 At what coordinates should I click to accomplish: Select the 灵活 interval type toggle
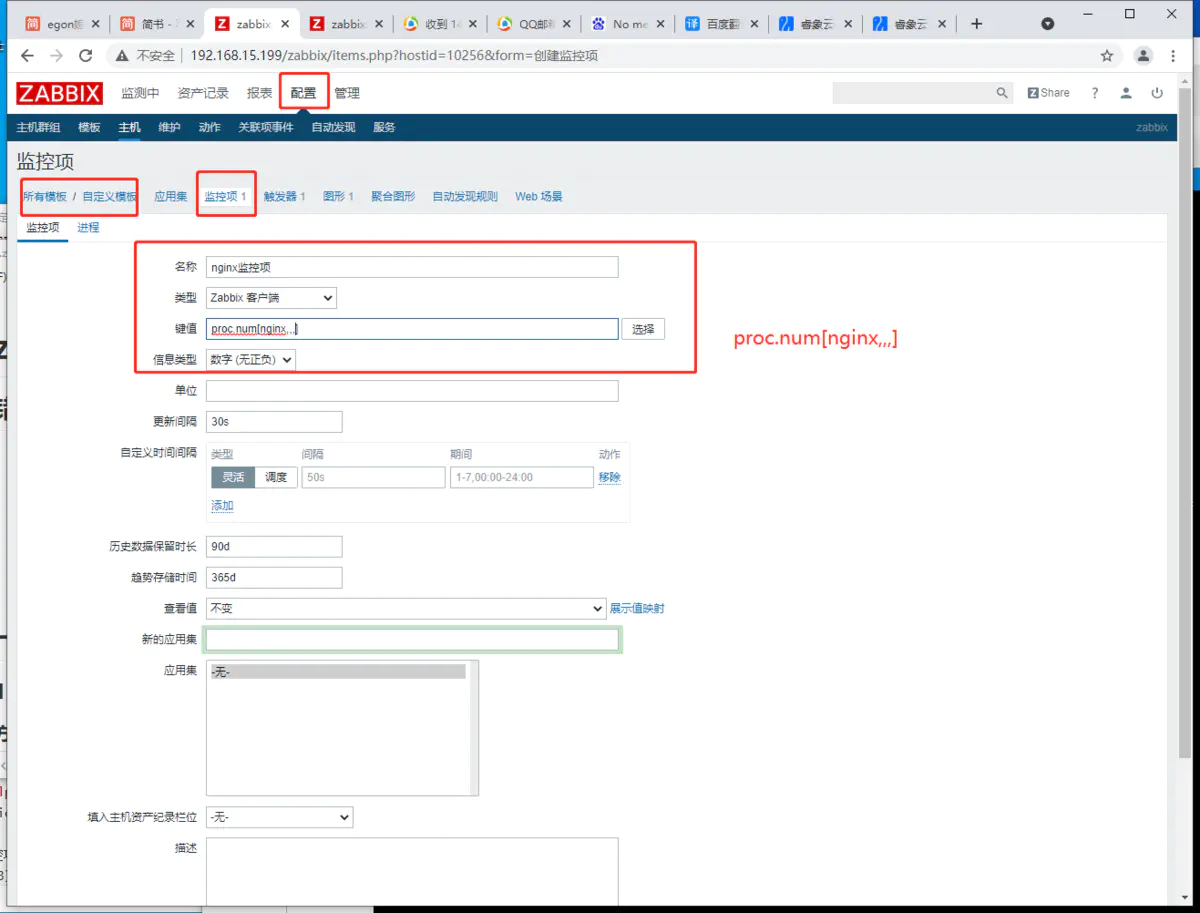click(233, 477)
